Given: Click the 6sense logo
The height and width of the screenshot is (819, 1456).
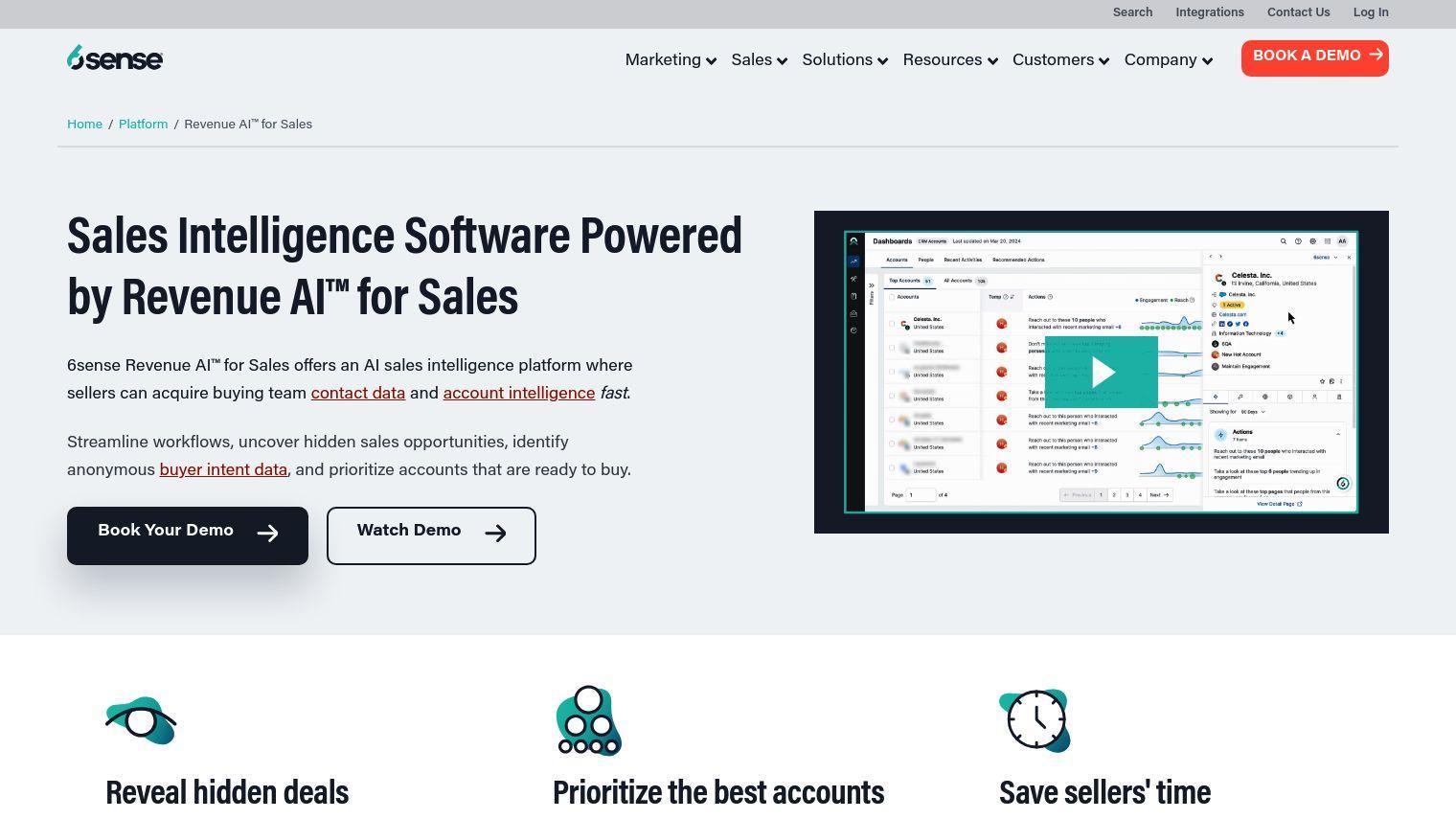Looking at the screenshot, I should coord(115,58).
